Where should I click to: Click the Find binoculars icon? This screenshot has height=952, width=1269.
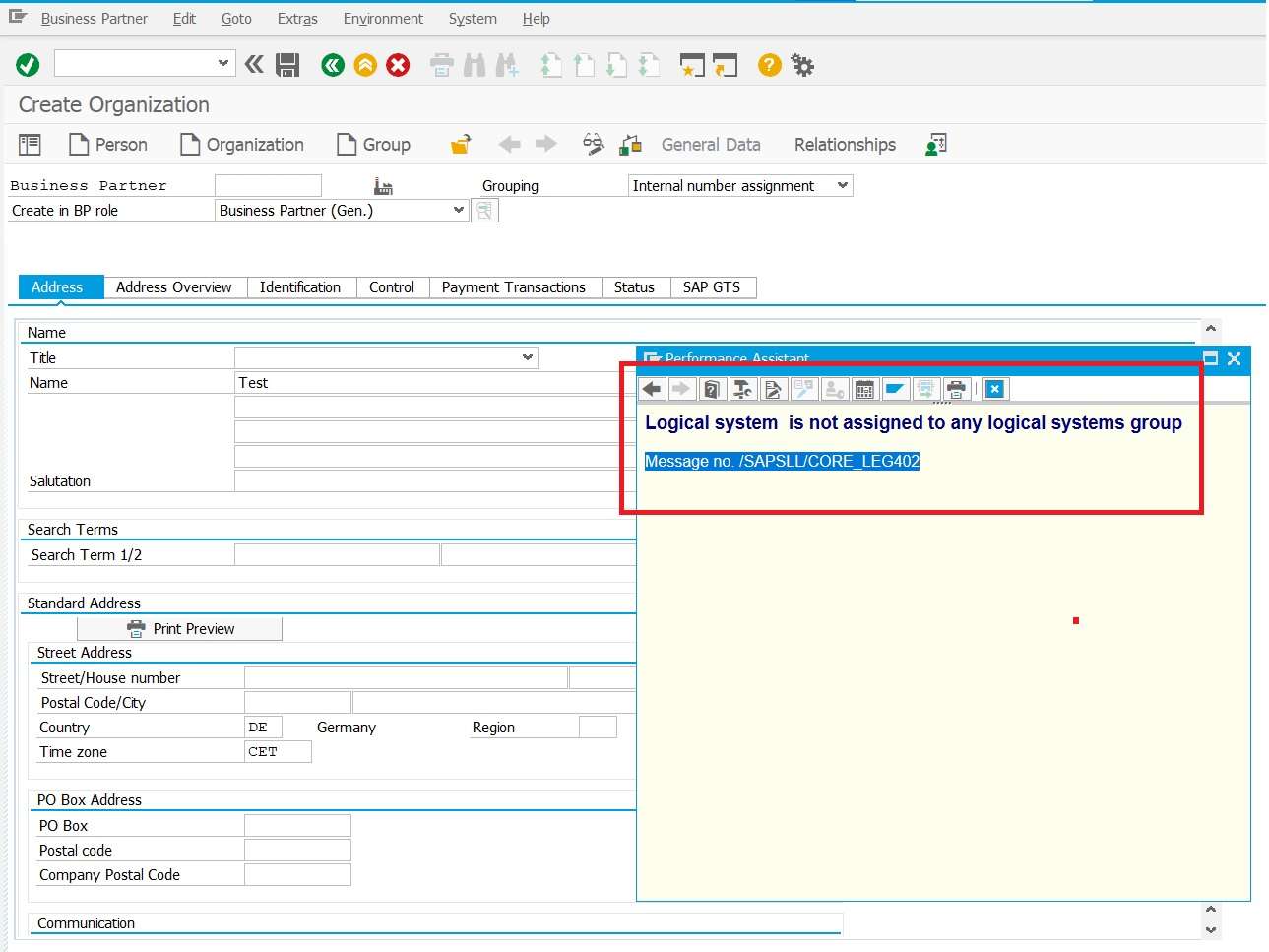point(475,65)
